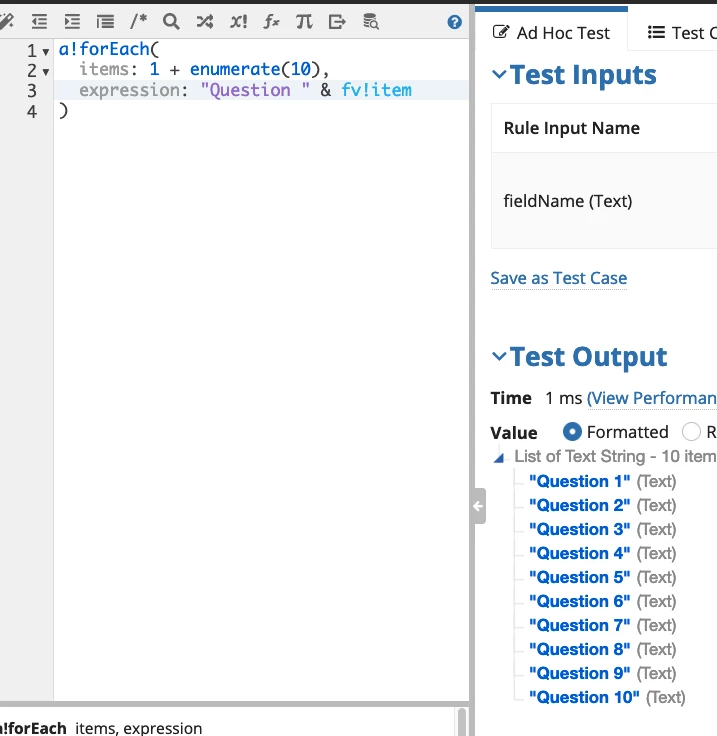Click the "Question 6" output row
Image resolution: width=717 pixels, height=736 pixels.
click(x=603, y=601)
